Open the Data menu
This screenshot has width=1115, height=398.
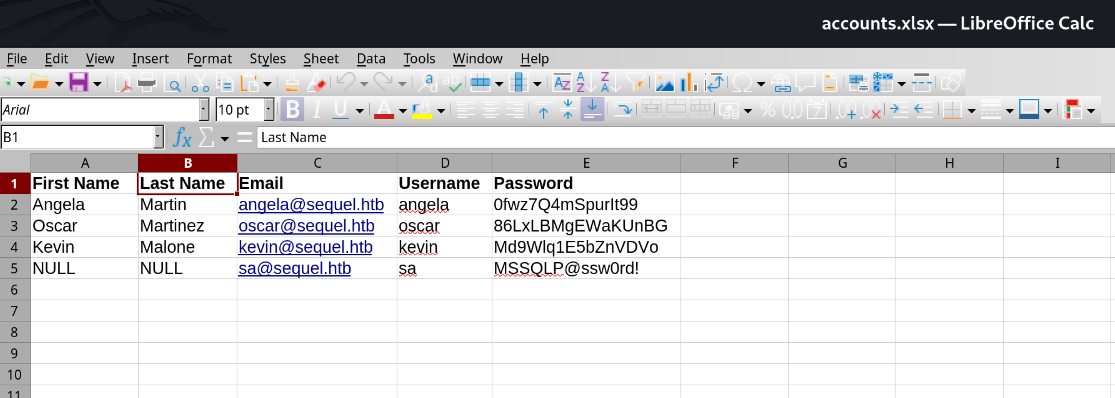pyautogui.click(x=371, y=58)
